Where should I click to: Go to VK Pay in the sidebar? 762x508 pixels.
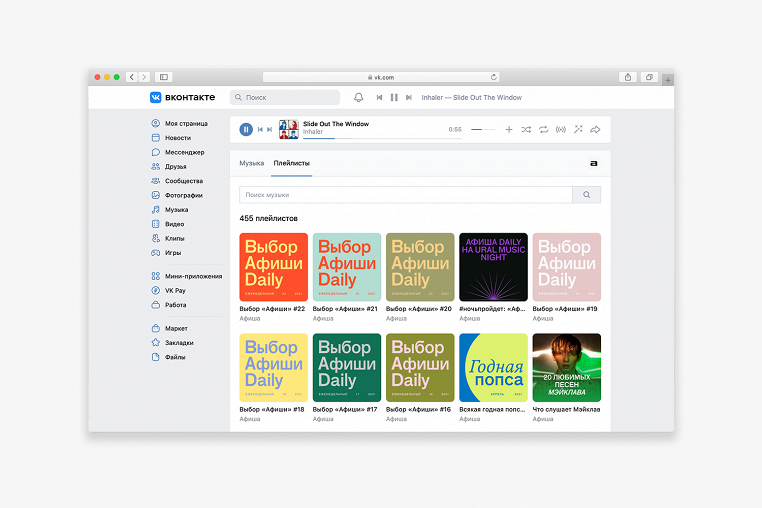tap(175, 290)
